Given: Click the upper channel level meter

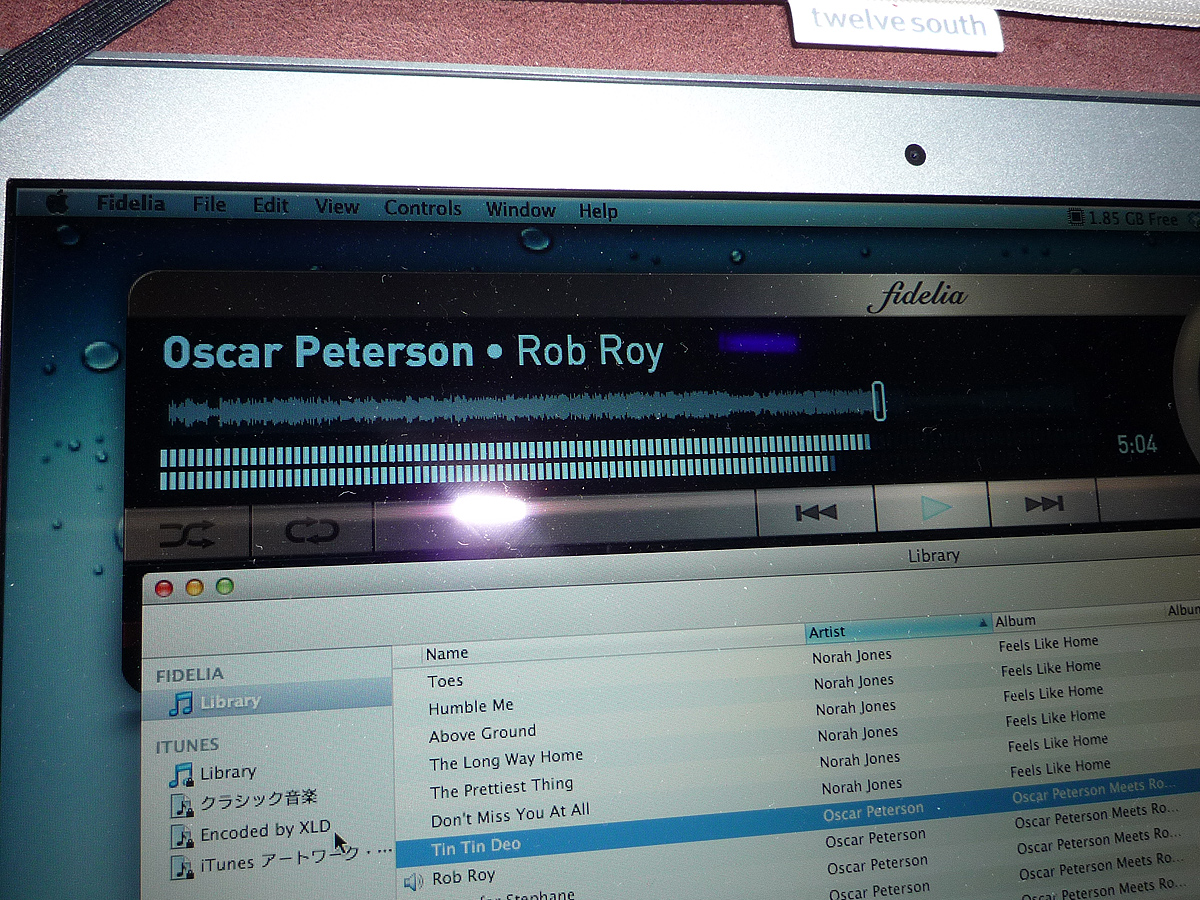Looking at the screenshot, I should [x=515, y=451].
